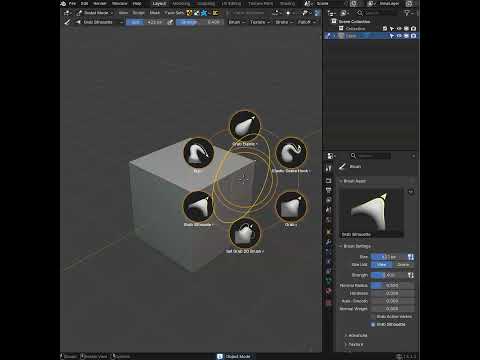Open the Modifiers properties tab
480x360 pixels.
pos(329,242)
